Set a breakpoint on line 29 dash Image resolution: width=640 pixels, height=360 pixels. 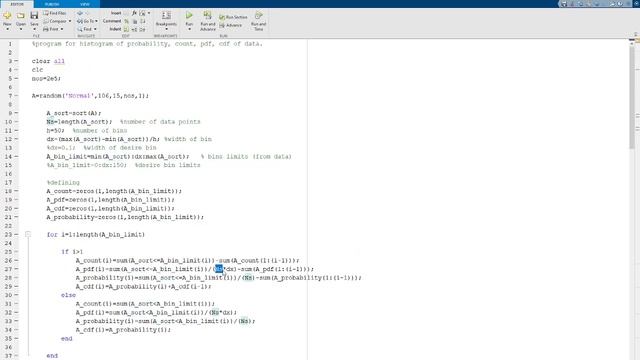pos(16,287)
